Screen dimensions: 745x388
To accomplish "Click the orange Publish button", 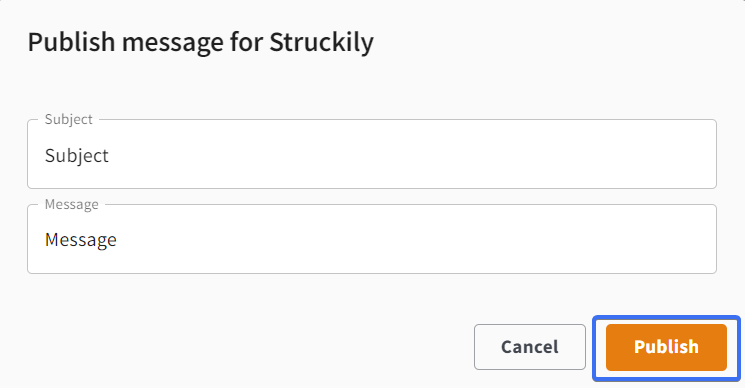I will point(666,347).
